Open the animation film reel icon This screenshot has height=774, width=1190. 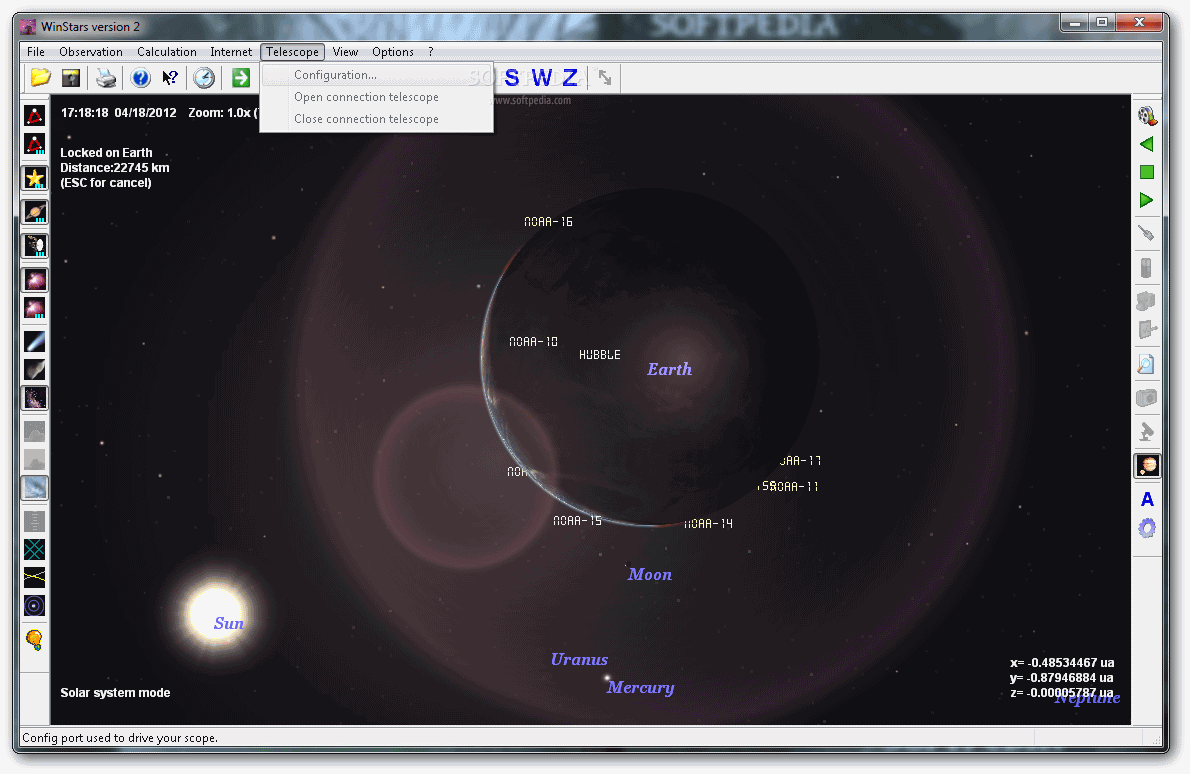(x=1147, y=115)
